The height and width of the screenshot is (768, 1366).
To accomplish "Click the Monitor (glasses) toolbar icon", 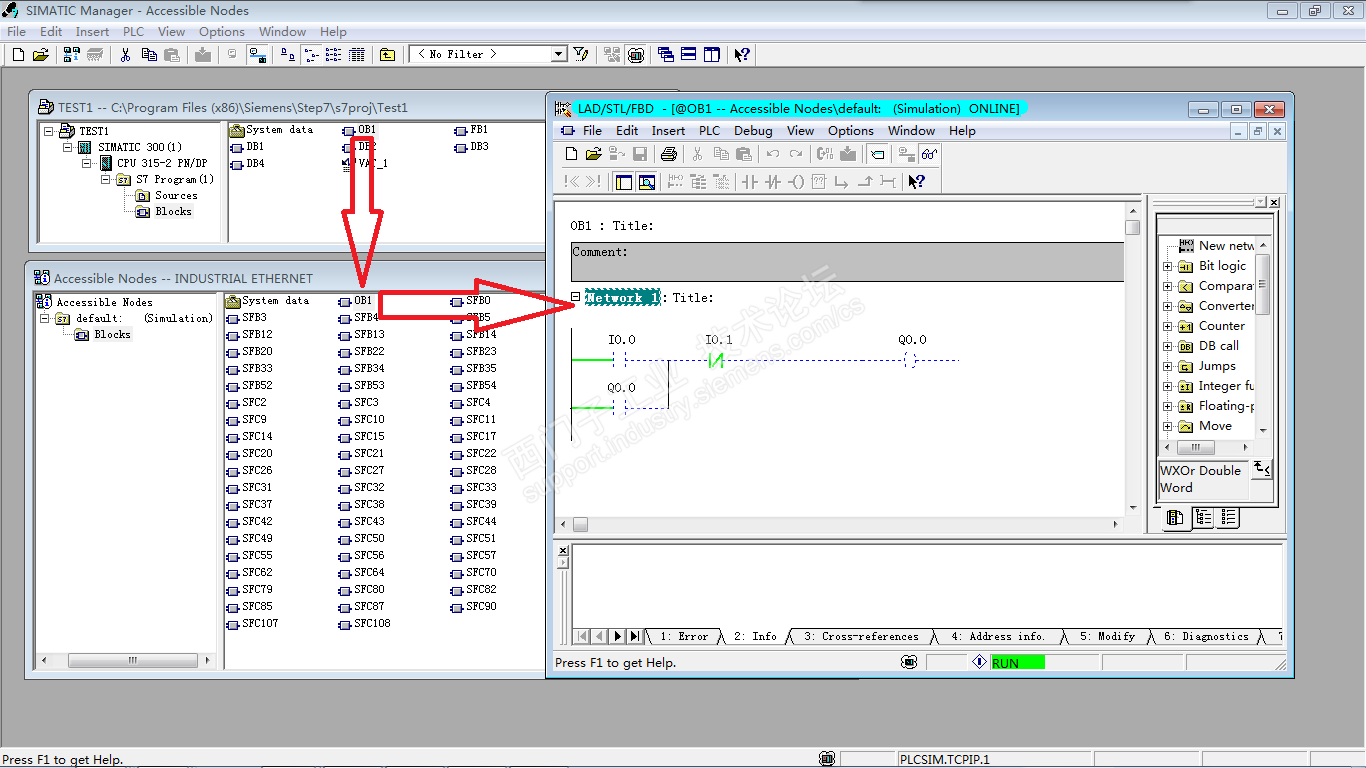I will pos(930,154).
